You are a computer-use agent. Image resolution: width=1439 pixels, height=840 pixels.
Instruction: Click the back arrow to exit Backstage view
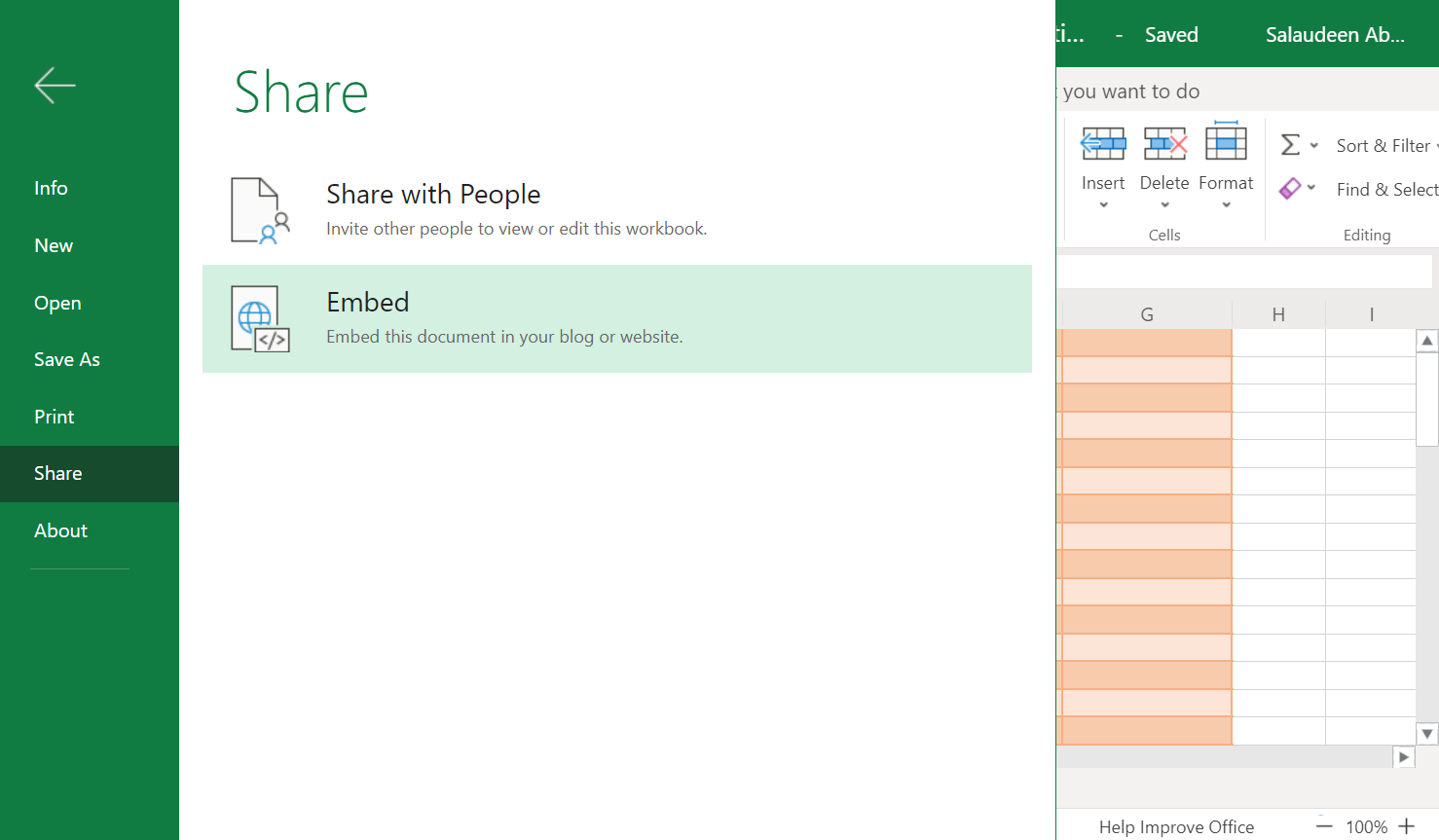click(x=55, y=85)
